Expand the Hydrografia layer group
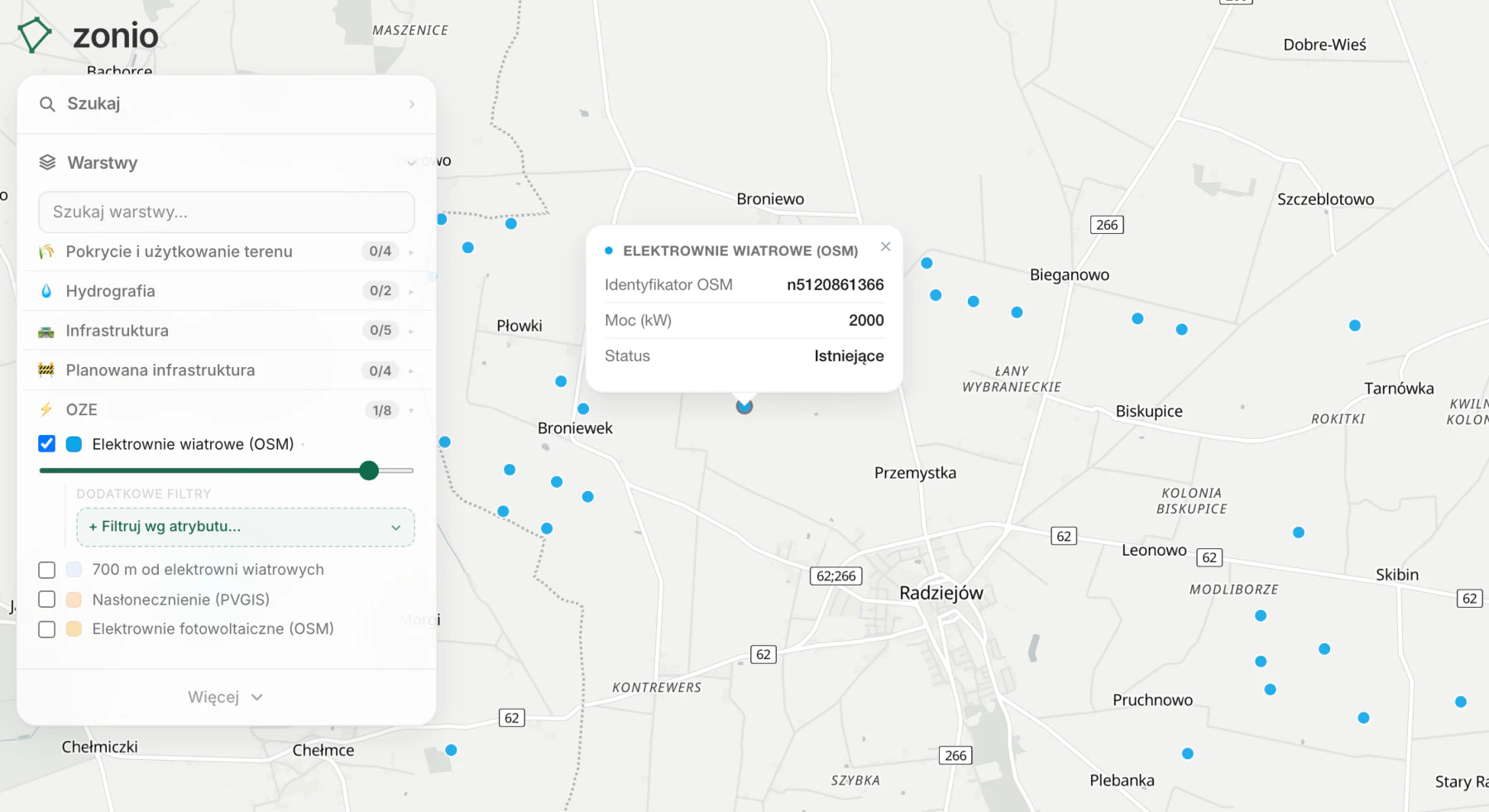The width and height of the screenshot is (1489, 812). [411, 291]
